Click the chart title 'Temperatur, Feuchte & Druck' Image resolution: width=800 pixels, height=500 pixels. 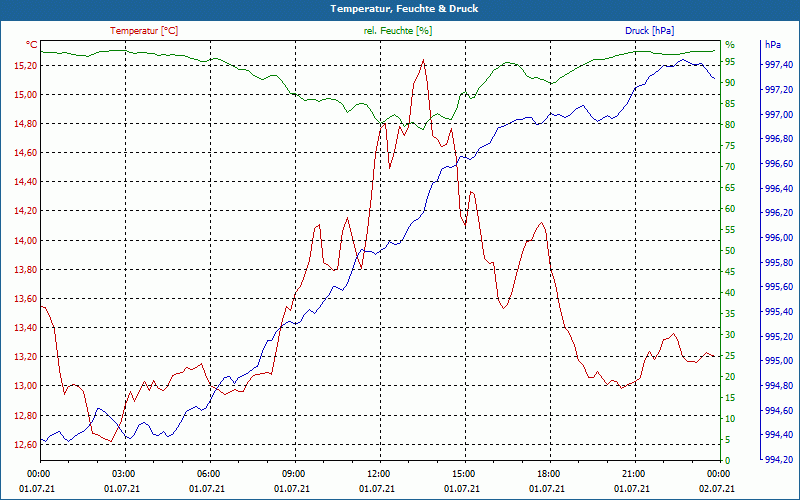tap(404, 9)
